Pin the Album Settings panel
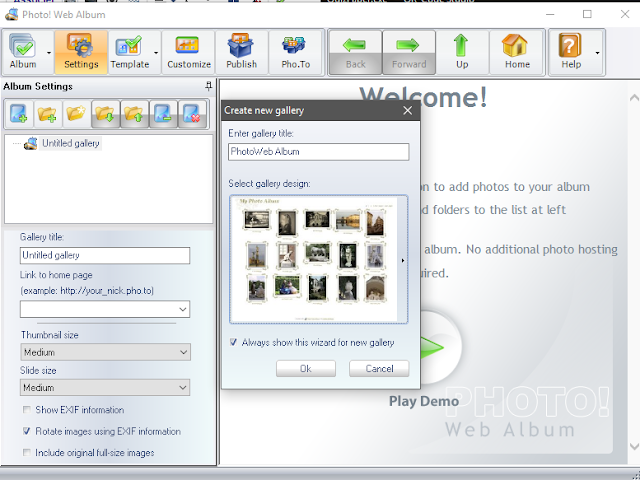640x480 pixels. point(209,86)
